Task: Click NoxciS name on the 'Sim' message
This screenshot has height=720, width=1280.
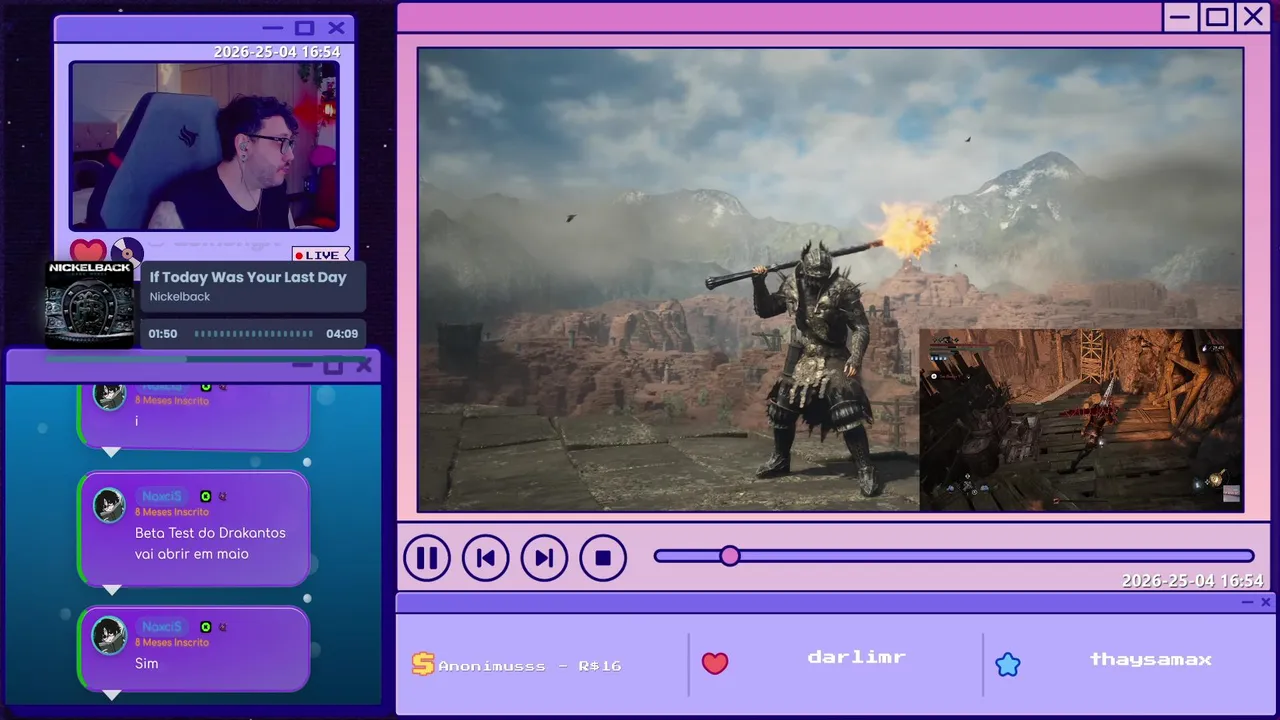Action: coord(162,626)
